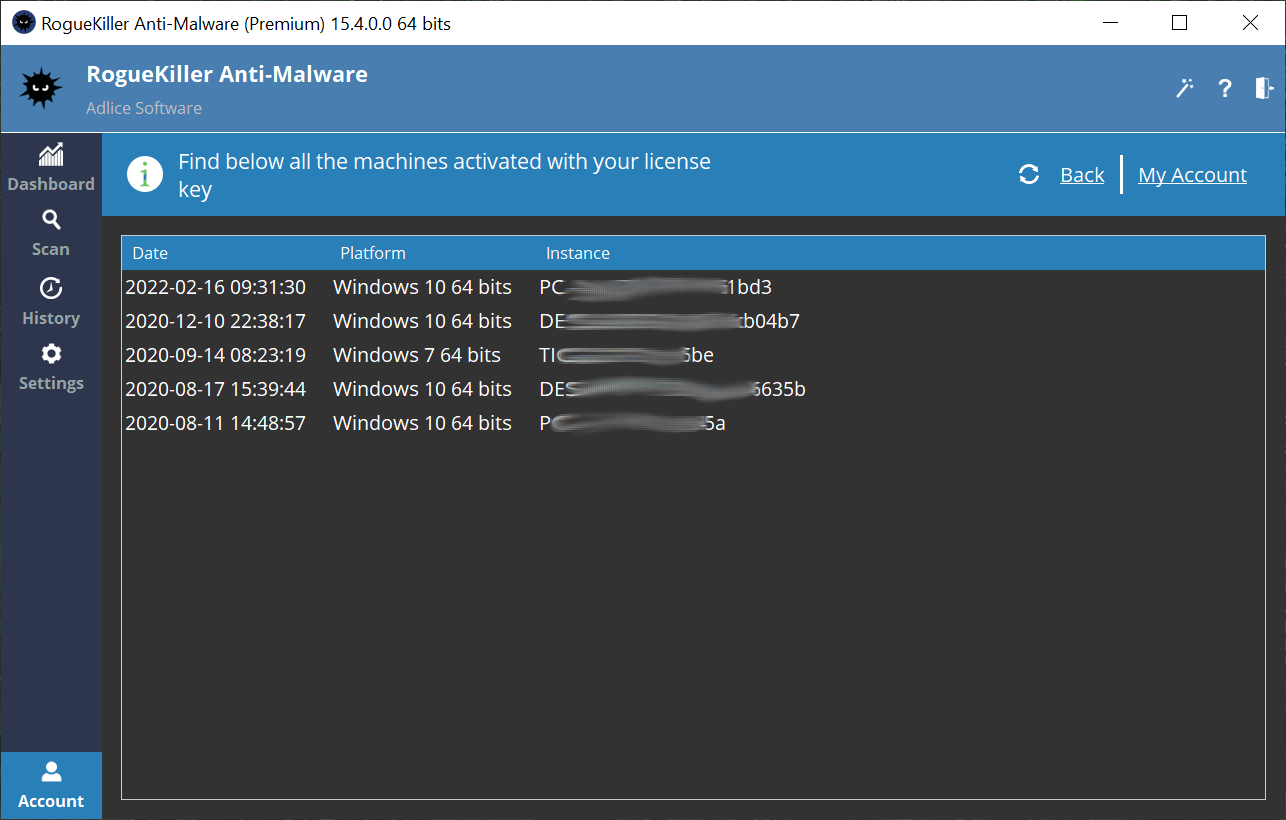Open the My Account link
Image resolution: width=1286 pixels, height=820 pixels.
1192,175
